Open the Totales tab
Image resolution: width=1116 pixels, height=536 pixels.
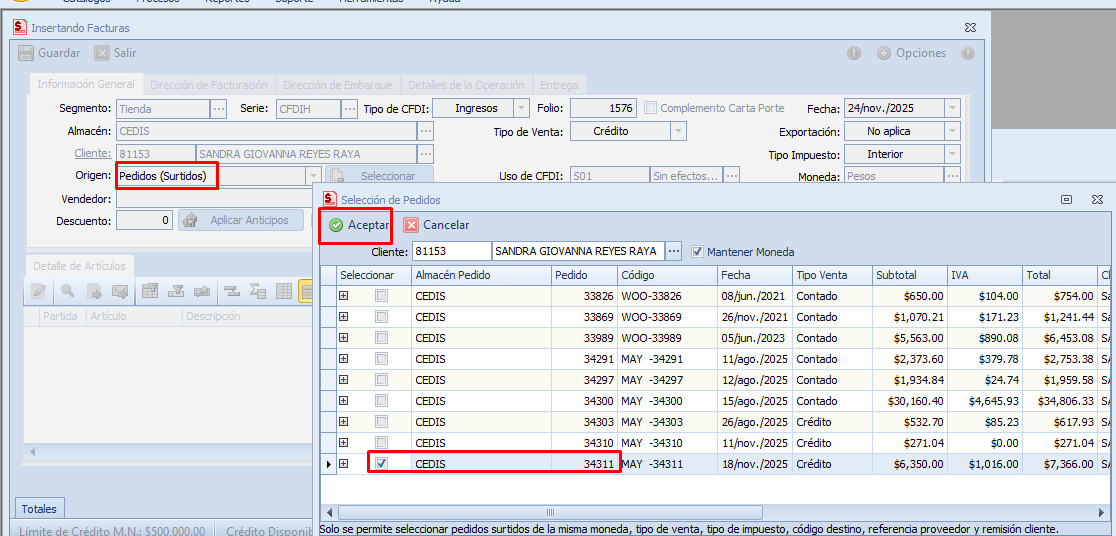coord(39,509)
